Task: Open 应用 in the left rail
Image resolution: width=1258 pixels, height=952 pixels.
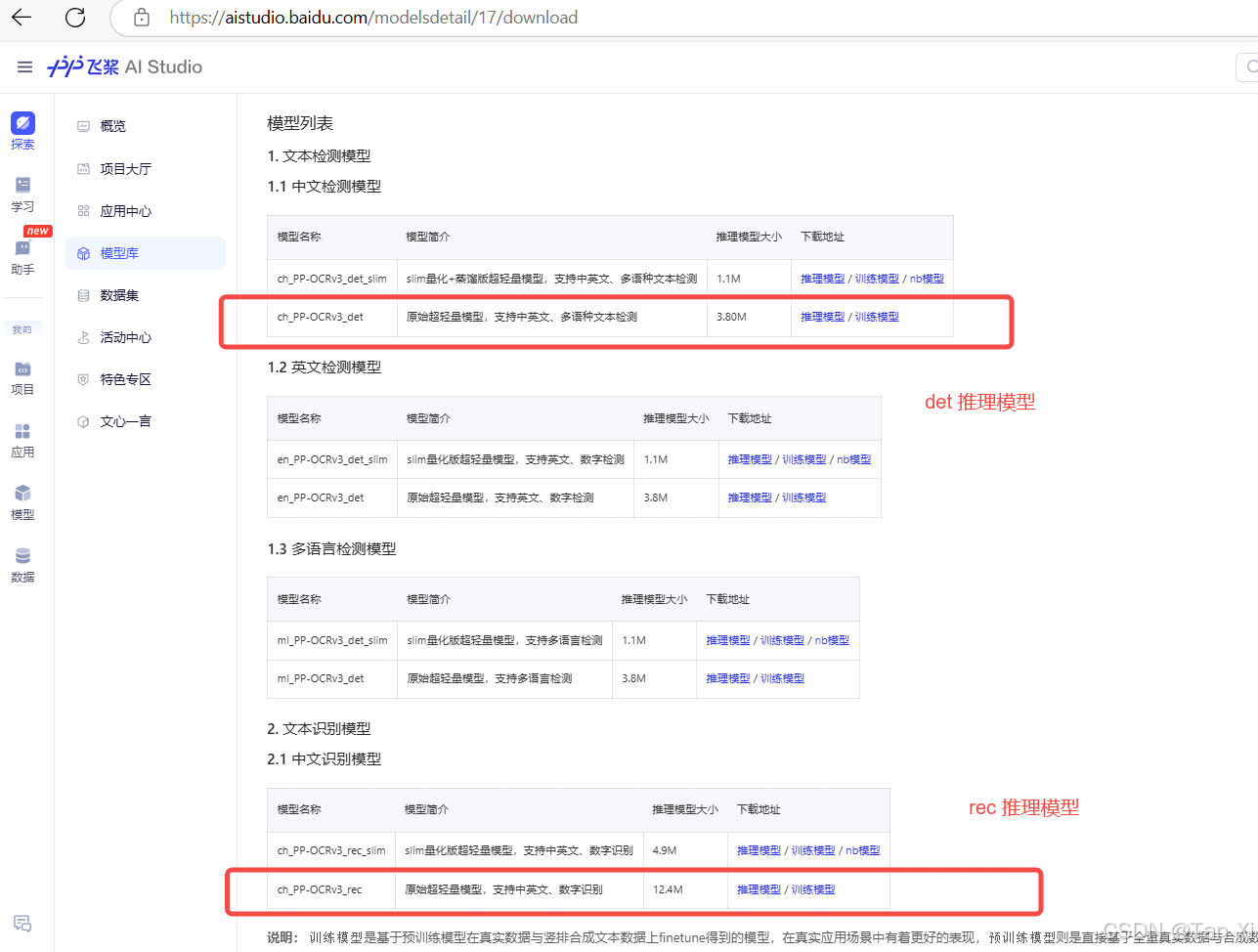Action: [x=22, y=440]
